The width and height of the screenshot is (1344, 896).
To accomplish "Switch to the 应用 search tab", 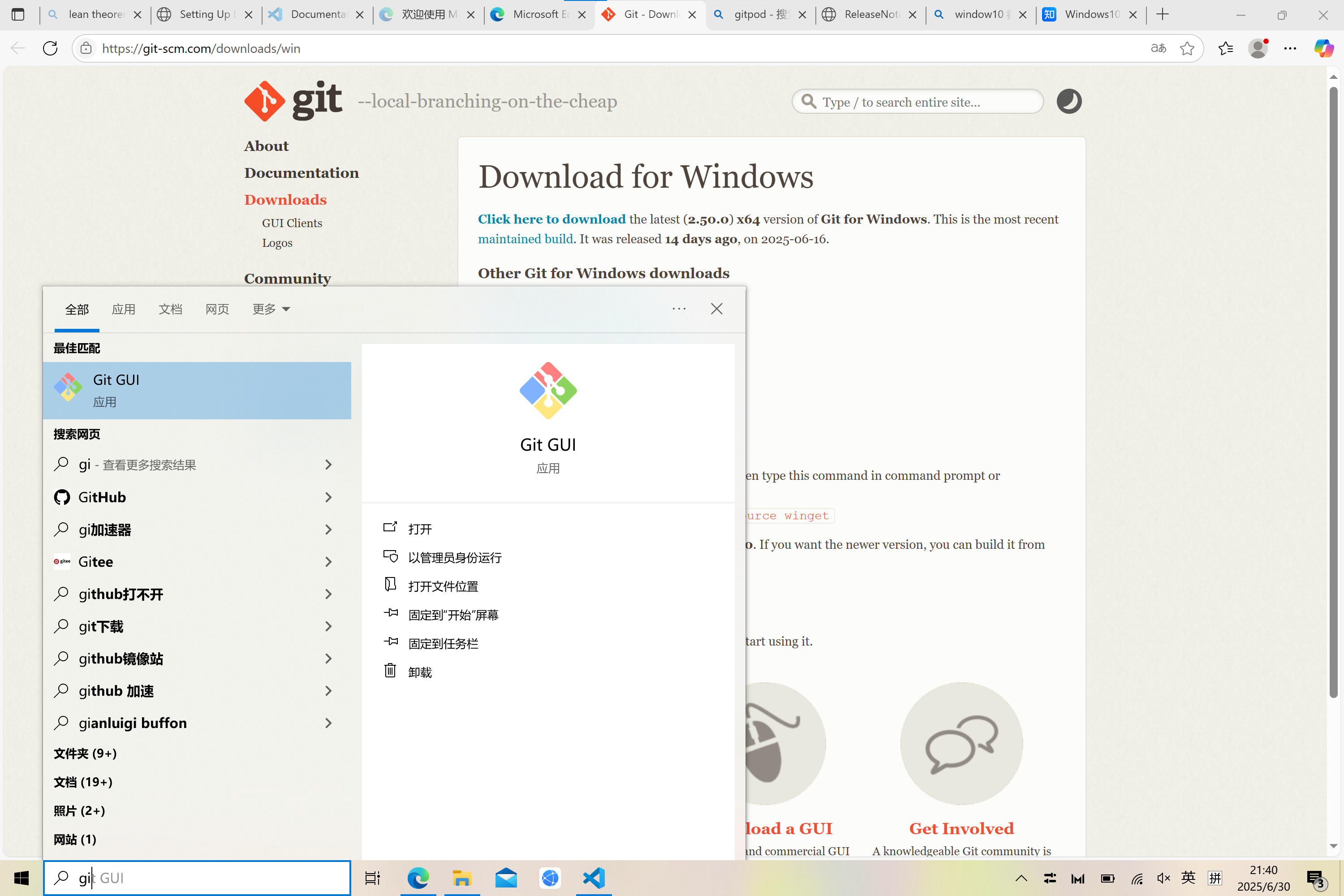I will [124, 309].
